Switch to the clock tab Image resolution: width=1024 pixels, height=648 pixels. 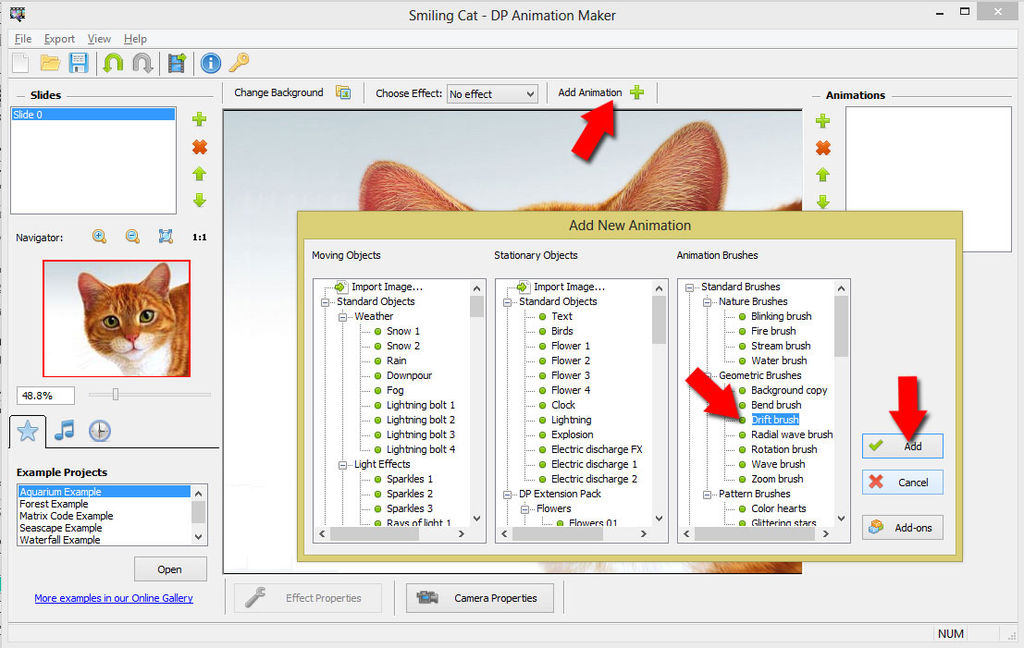coord(99,430)
